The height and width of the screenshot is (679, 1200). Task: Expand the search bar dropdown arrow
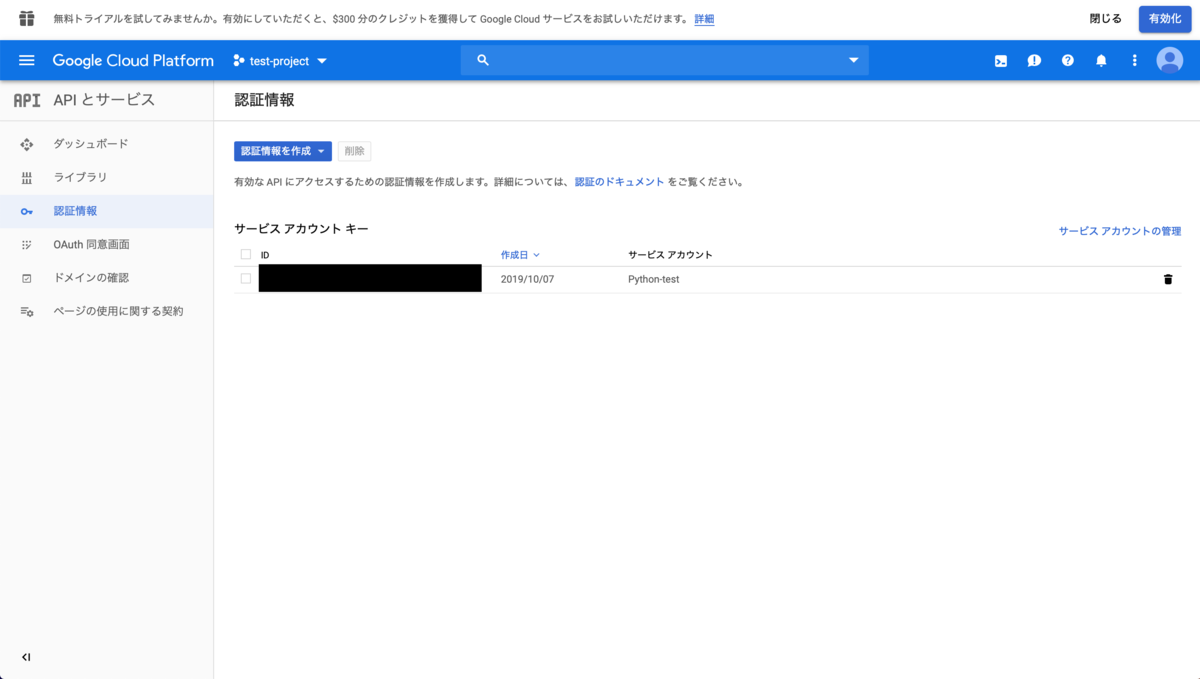[x=853, y=60]
